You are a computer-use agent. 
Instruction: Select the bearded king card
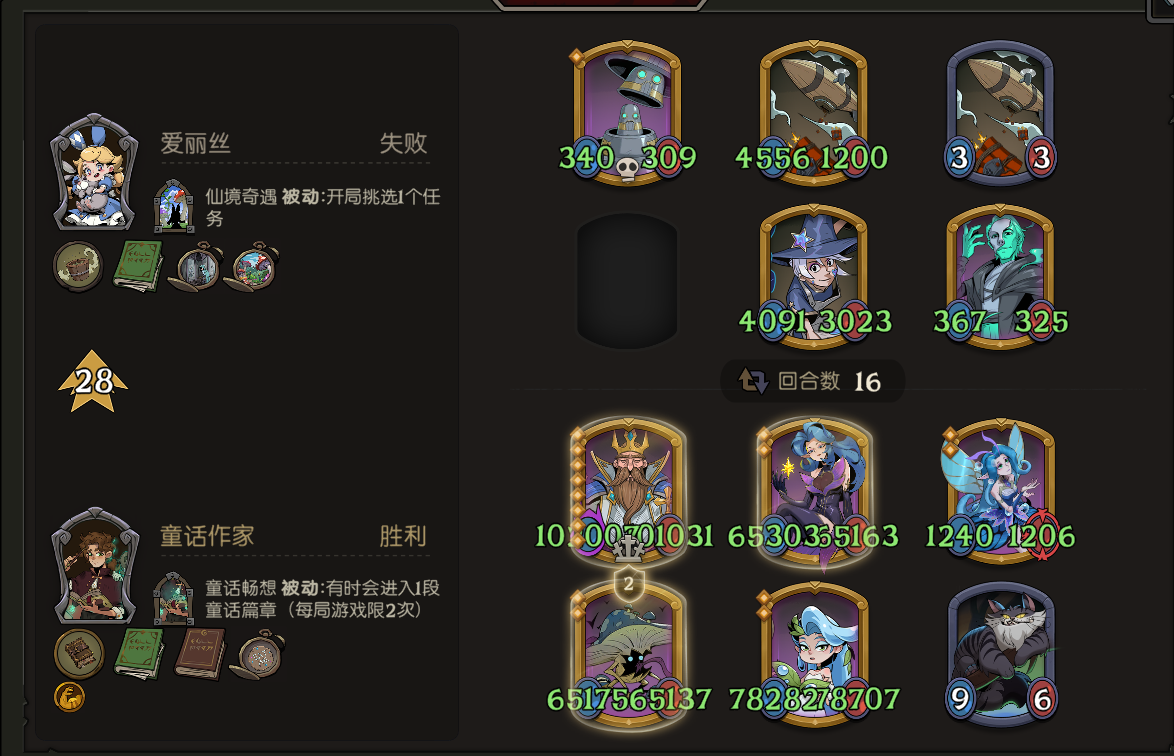pos(627,490)
